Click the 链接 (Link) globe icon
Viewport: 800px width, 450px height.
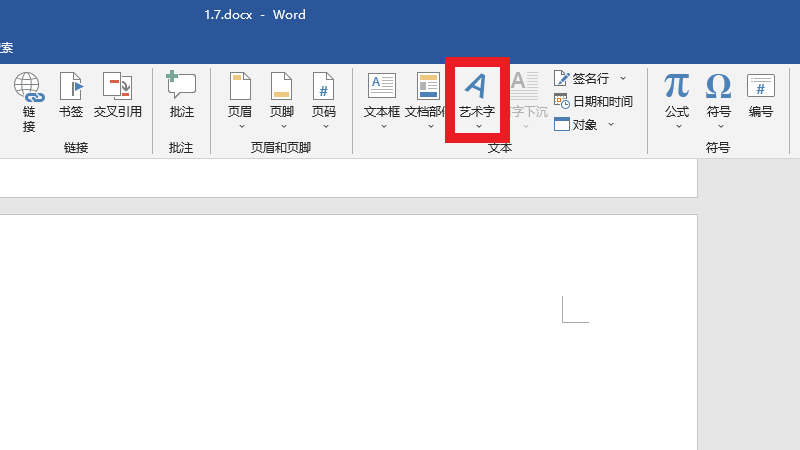coord(28,88)
